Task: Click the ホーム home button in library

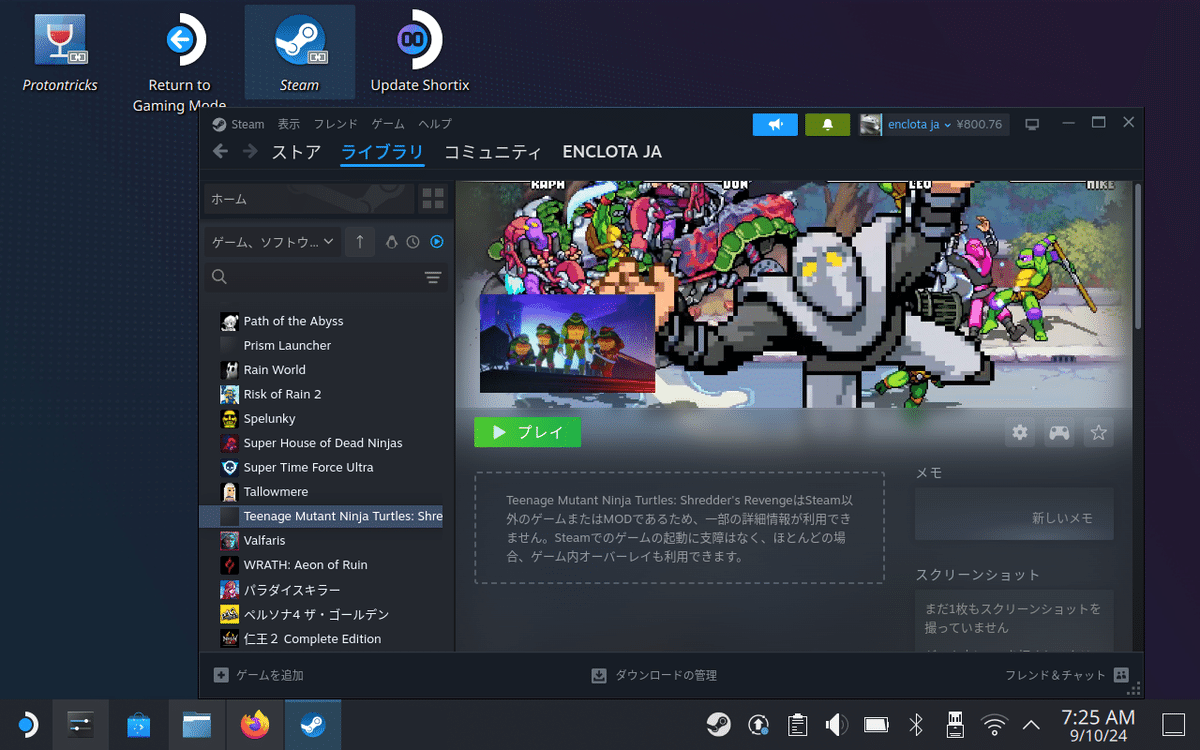Action: tap(308, 198)
